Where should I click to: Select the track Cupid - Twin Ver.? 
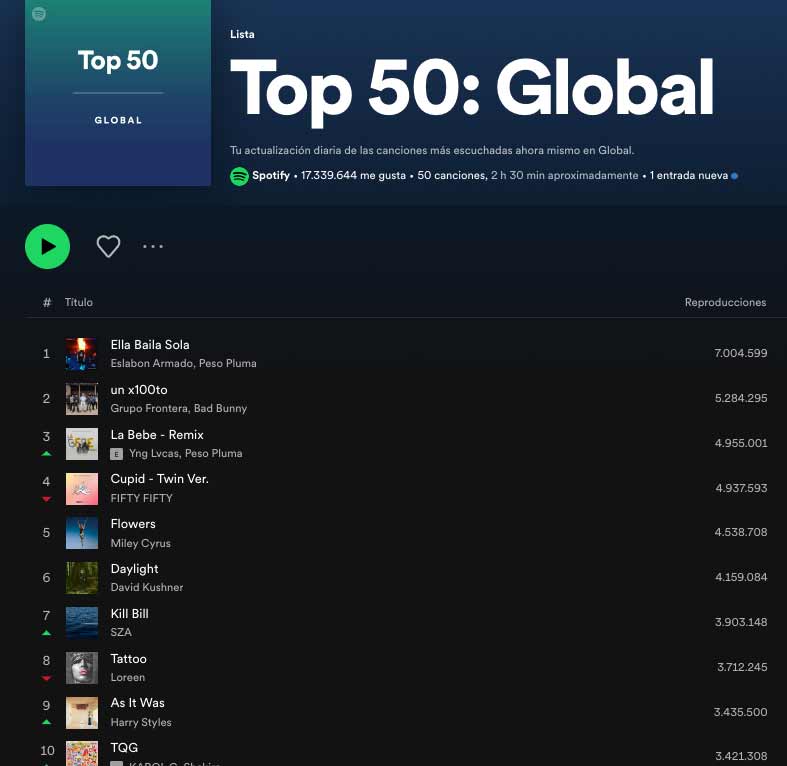pyautogui.click(x=160, y=479)
